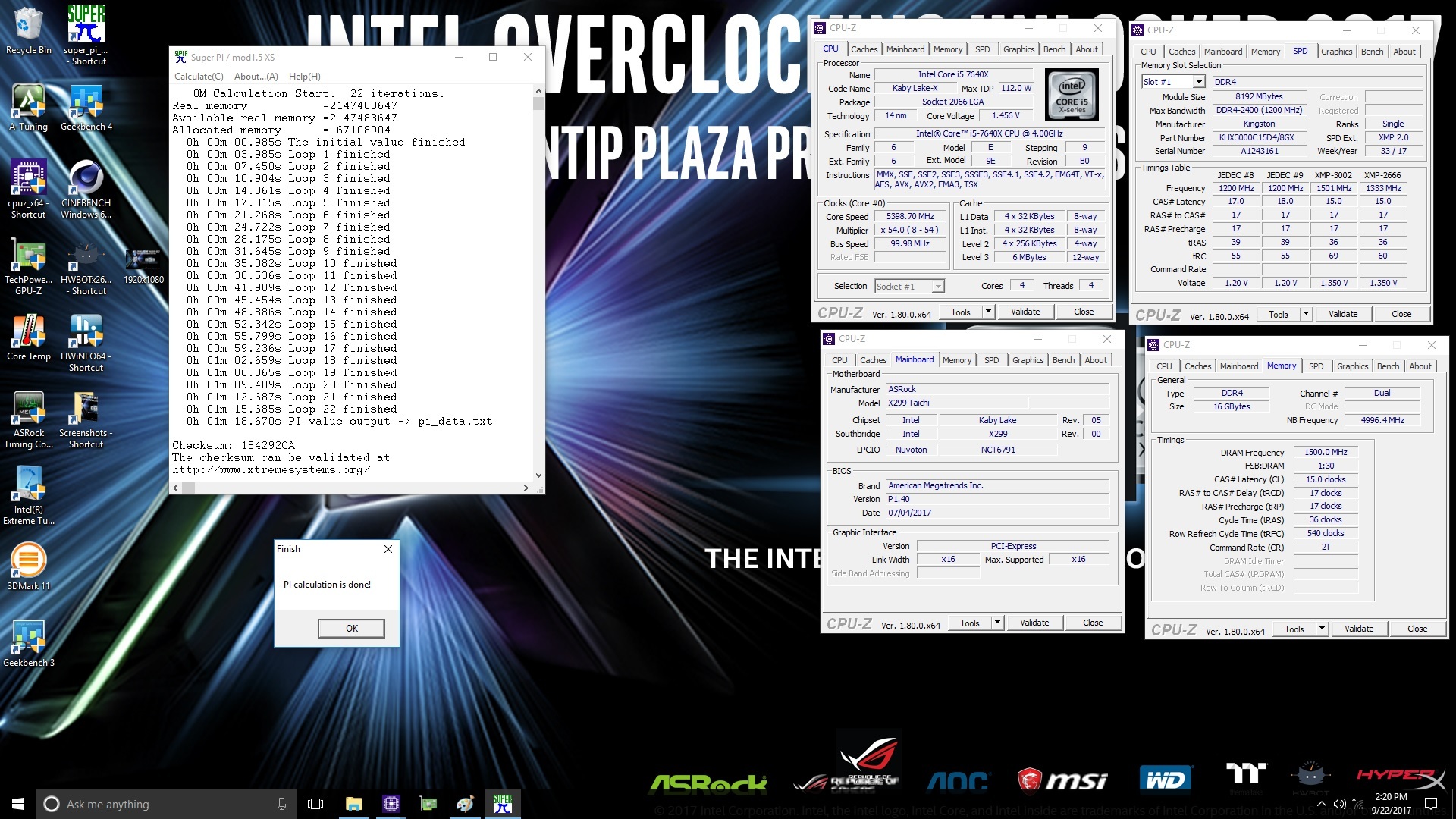
Task: Open CINEBENCH Windows desktop icon
Action: pyautogui.click(x=86, y=190)
